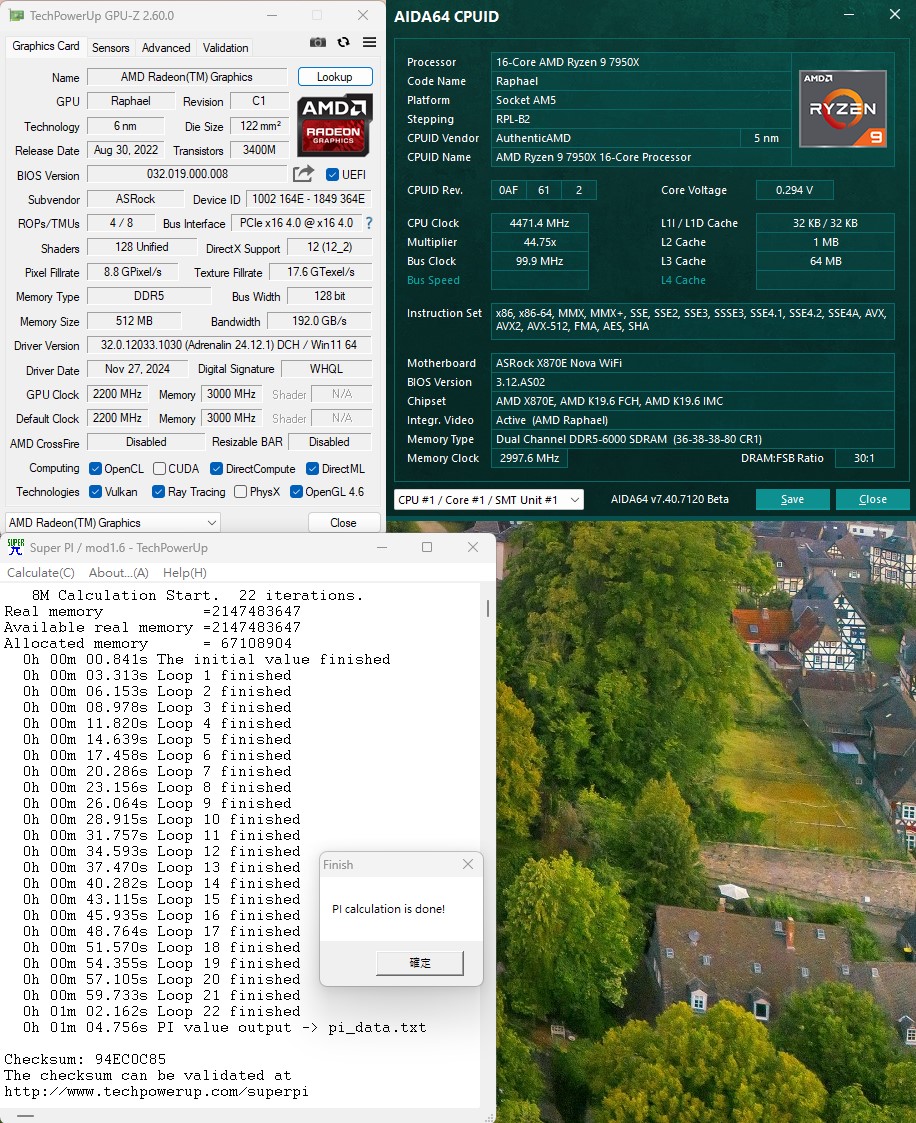
Task: Click the Ryzen 9 logo in AIDA64
Action: (x=843, y=109)
